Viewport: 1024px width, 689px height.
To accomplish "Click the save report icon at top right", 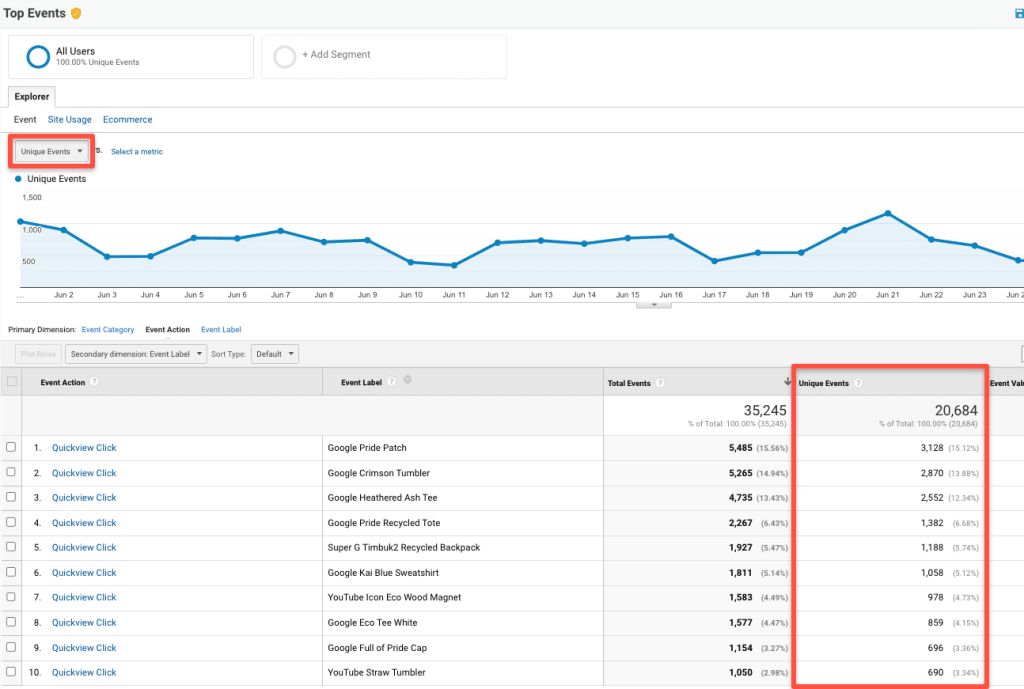I will pyautogui.click(x=1017, y=13).
